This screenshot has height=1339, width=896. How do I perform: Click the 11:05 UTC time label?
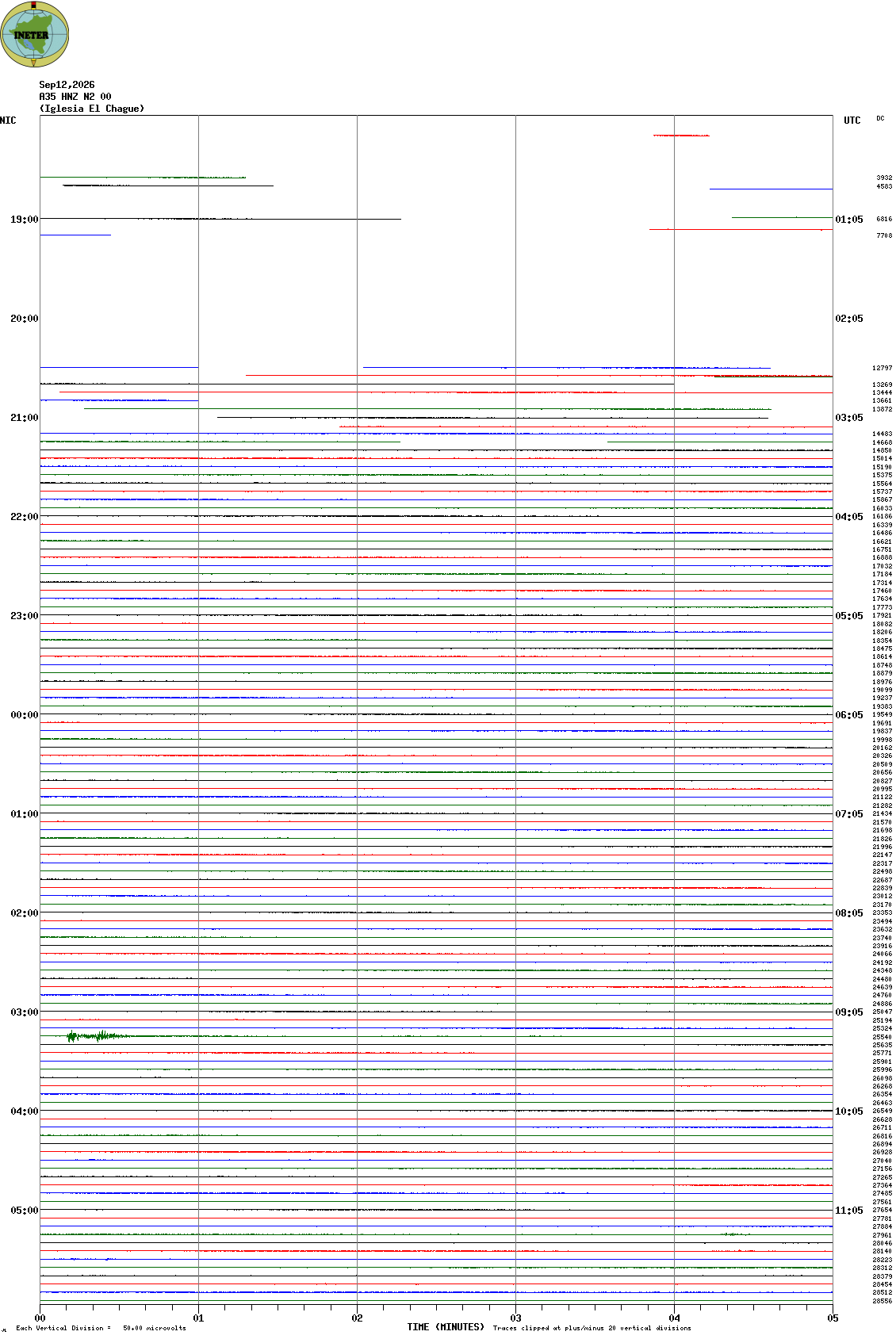point(848,1211)
